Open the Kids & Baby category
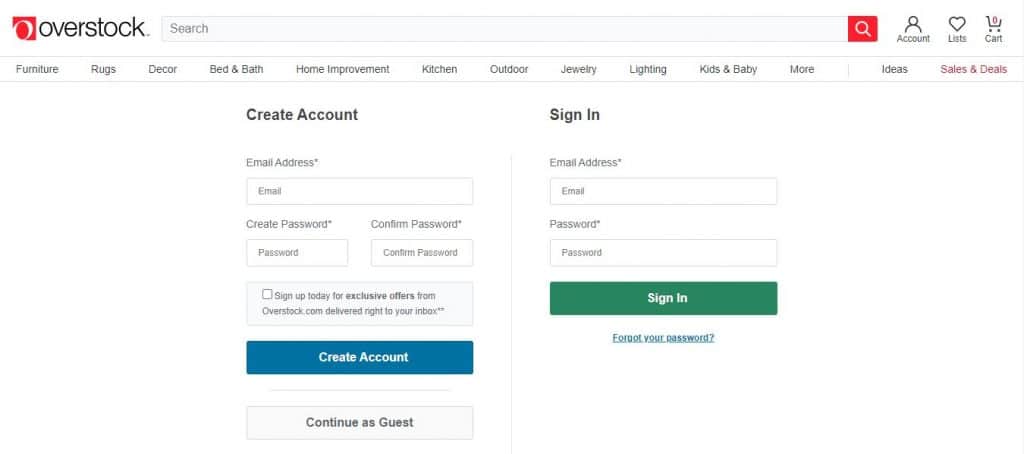 tap(728, 69)
